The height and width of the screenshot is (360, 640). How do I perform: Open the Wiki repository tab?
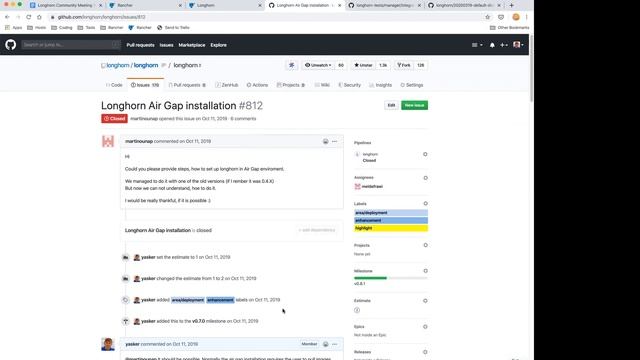coord(322,85)
